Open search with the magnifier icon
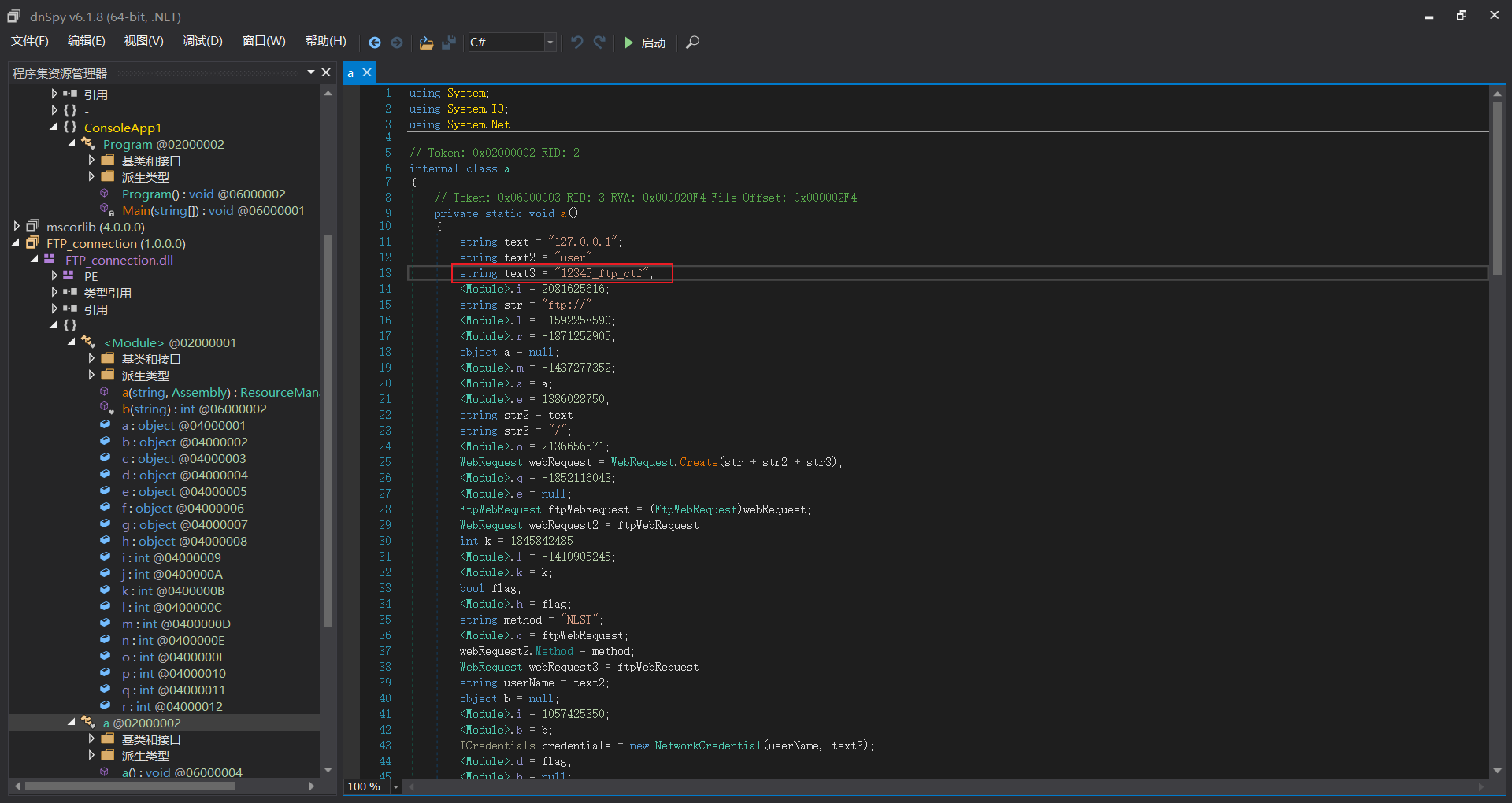Viewport: 1512px width, 803px height. 692,43
